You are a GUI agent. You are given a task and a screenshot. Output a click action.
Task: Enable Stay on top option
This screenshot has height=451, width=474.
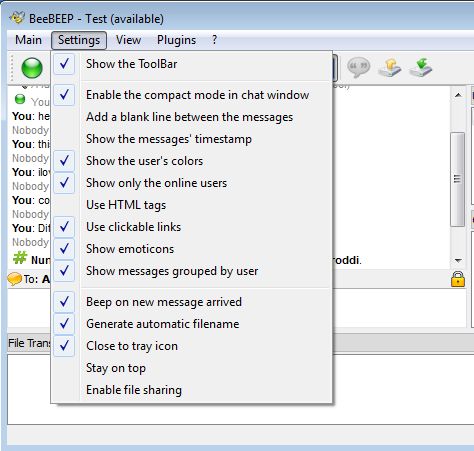click(x=191, y=368)
